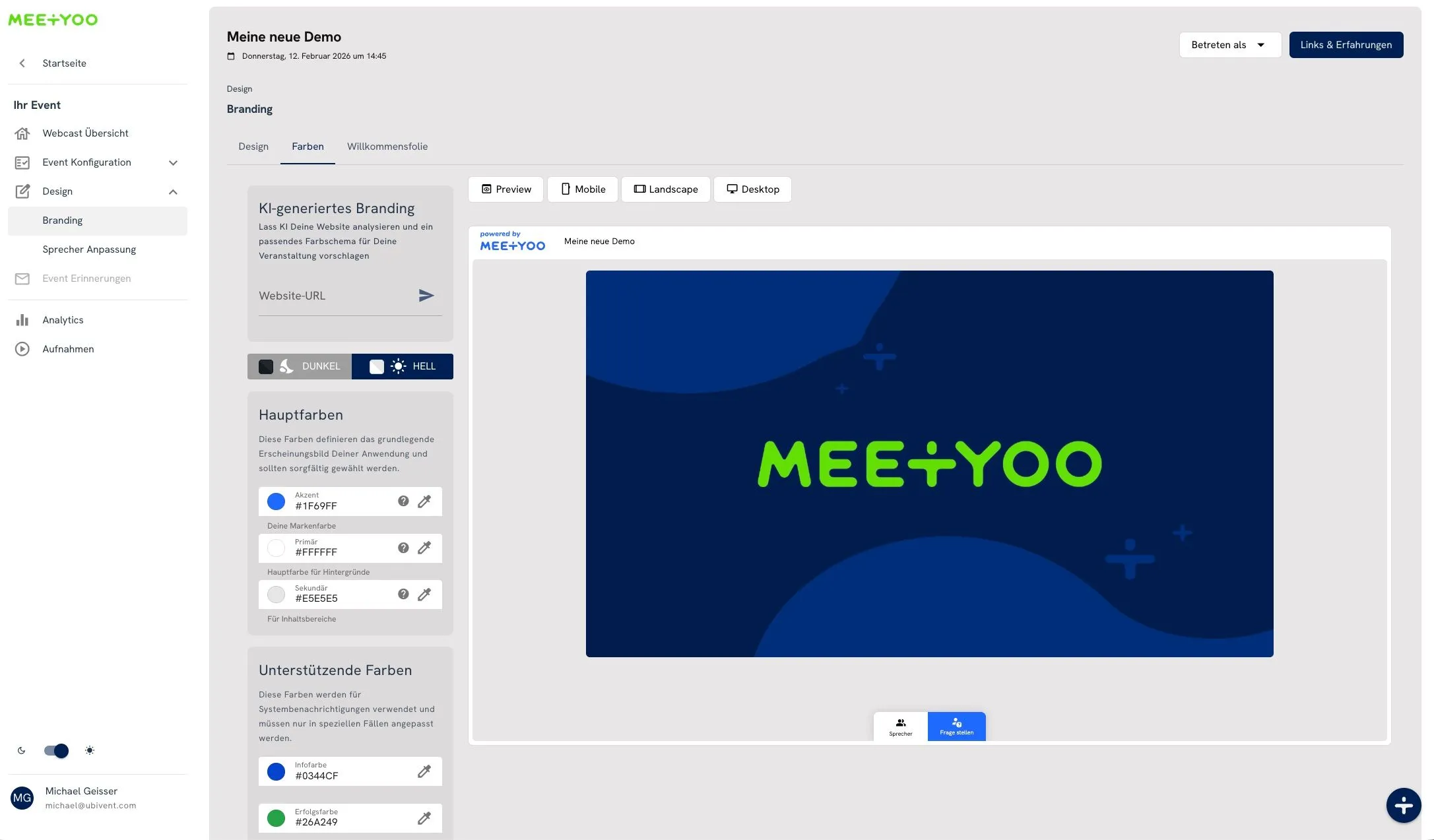The image size is (1434, 840).
Task: Click eyedropper for Erfolgsfarbe #26A249
Action: pyautogui.click(x=424, y=818)
